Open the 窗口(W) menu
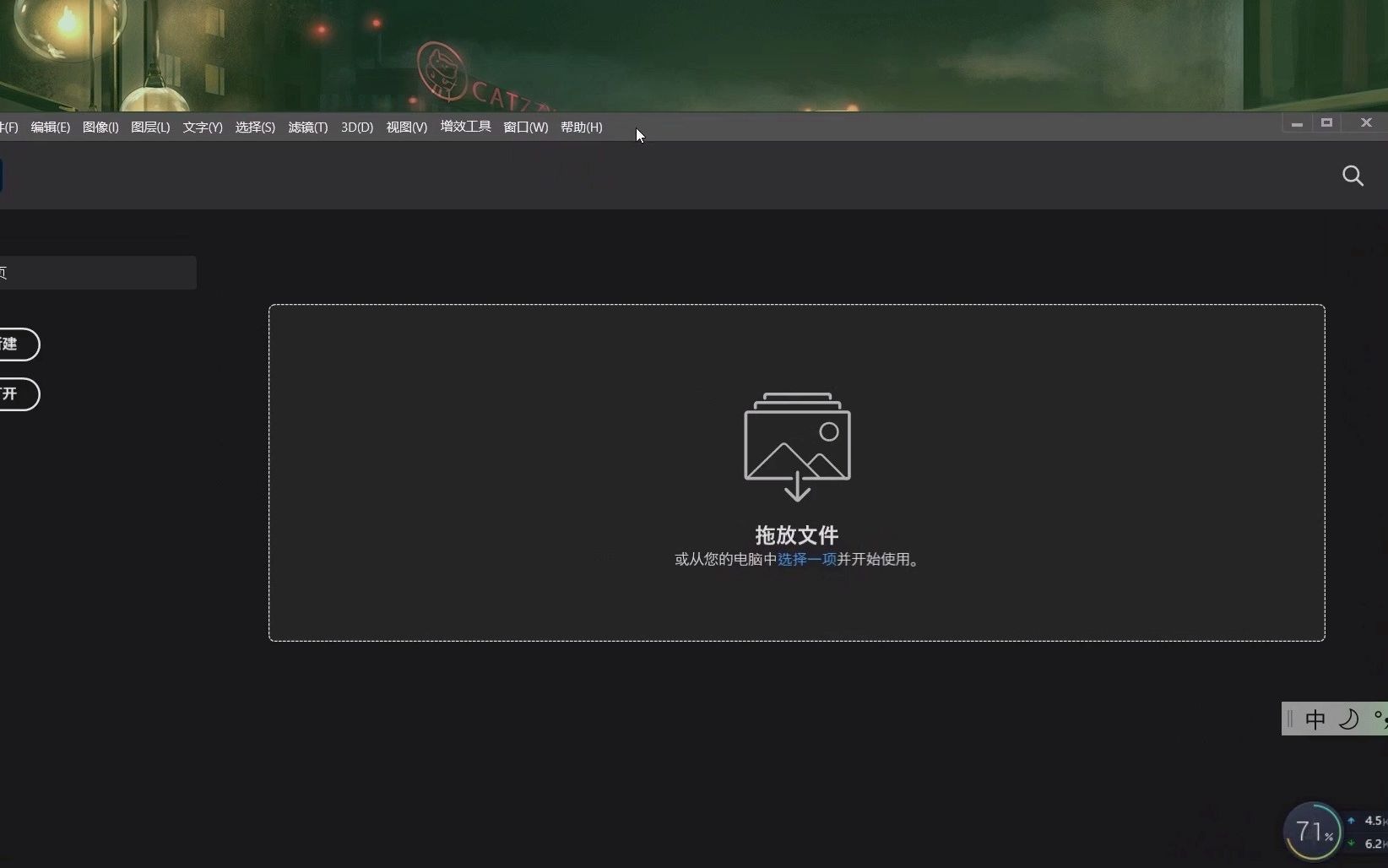 [x=524, y=127]
